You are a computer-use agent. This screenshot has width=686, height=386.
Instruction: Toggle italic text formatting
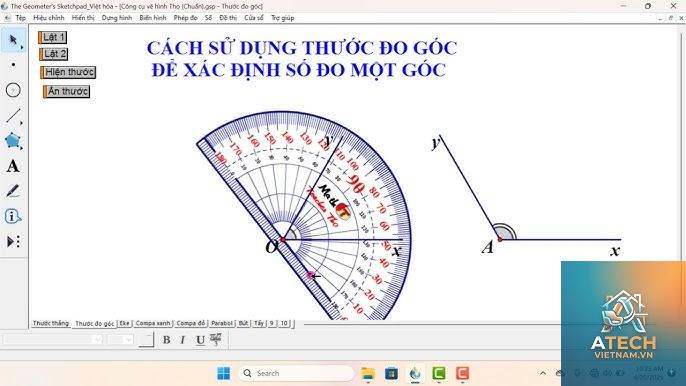(183, 340)
